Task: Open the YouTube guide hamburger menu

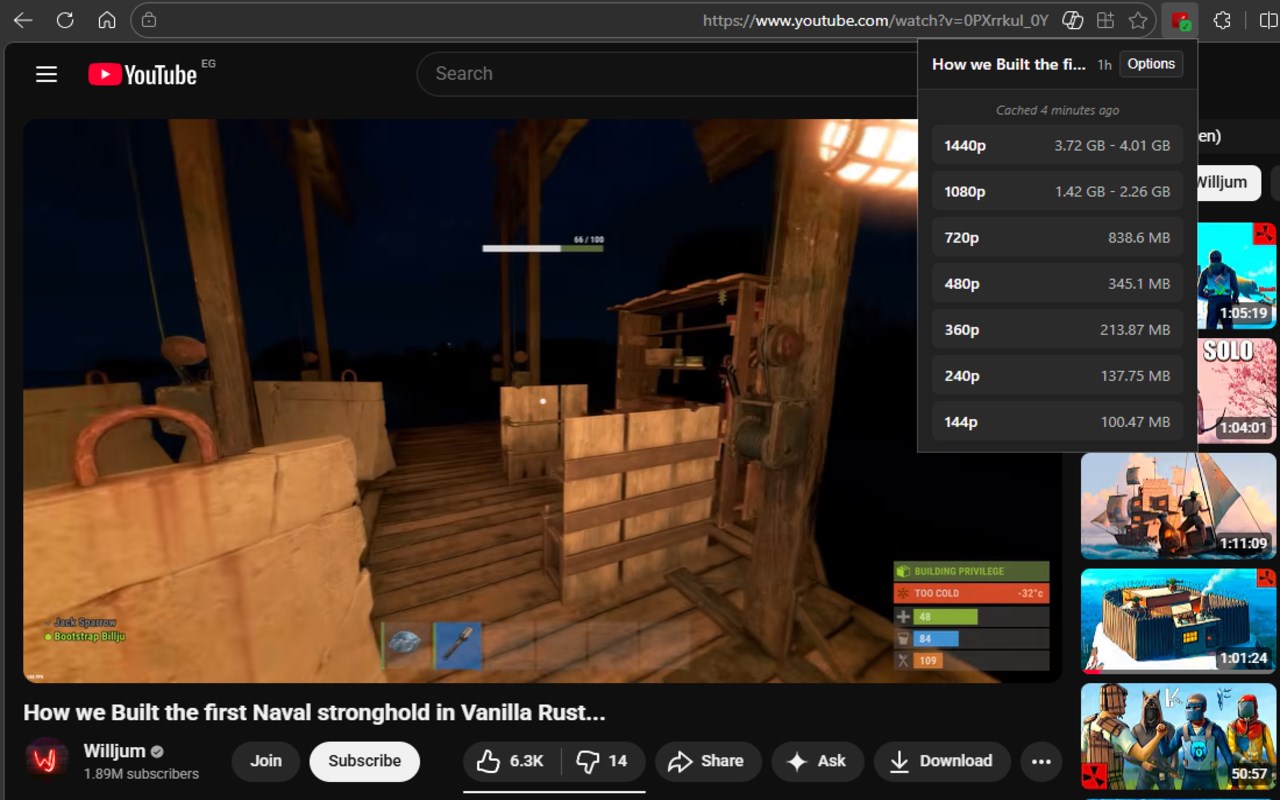Action: click(46, 74)
